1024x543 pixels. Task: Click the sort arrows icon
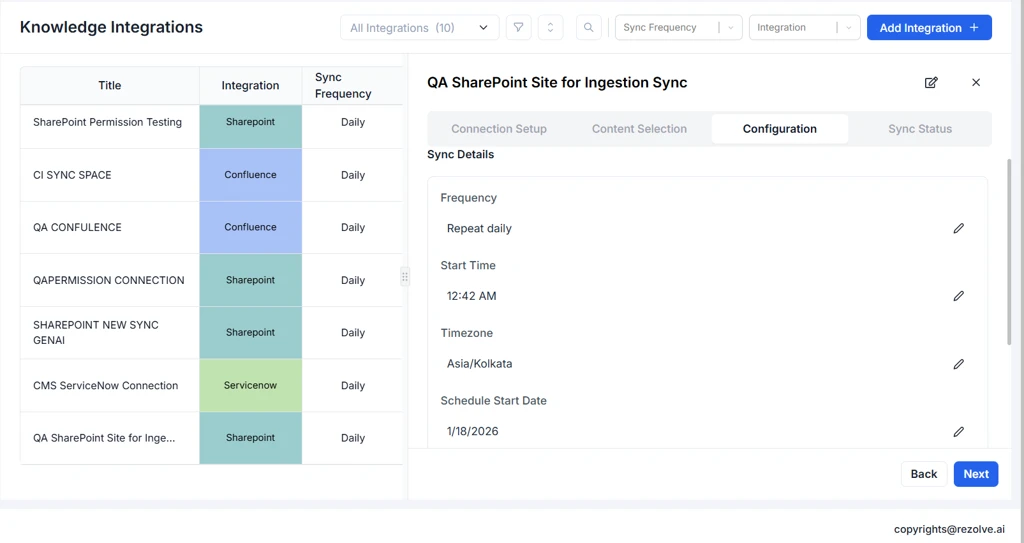pyautogui.click(x=550, y=28)
